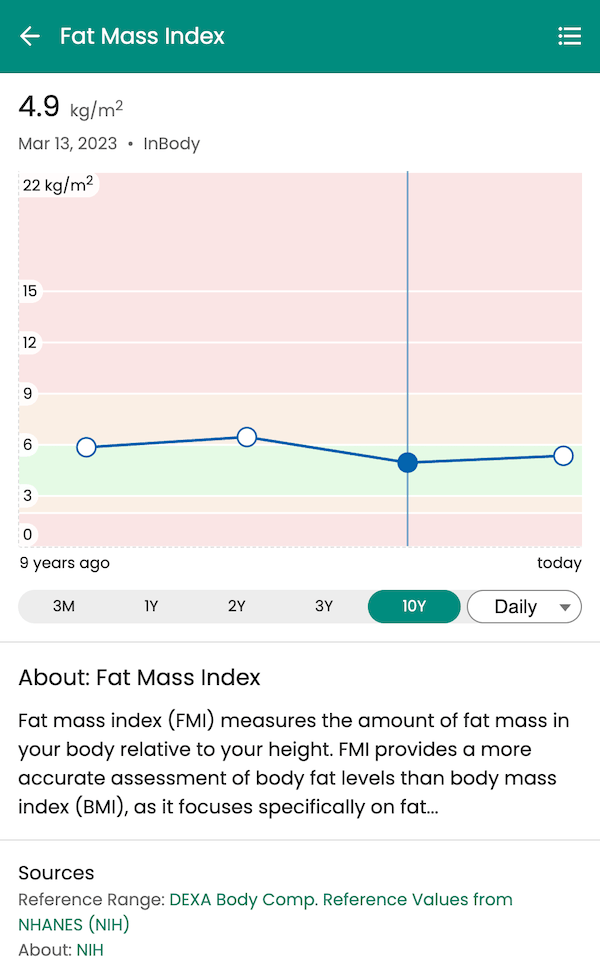Click the 4.9 kg/m² reading value
600x972 pixels.
pyautogui.click(x=40, y=105)
